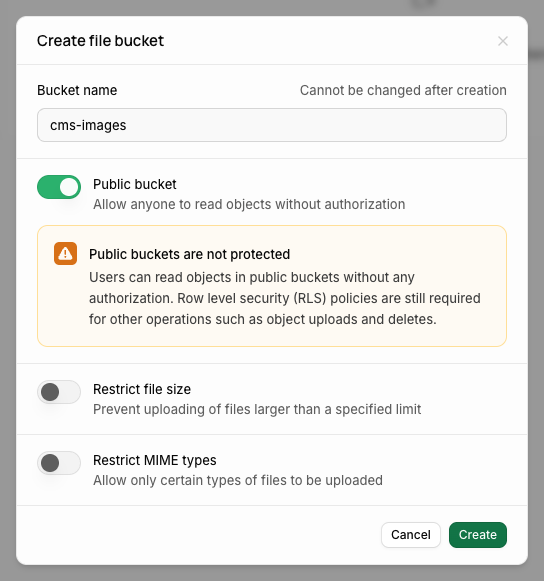Click the 'Public bucket' label text
Image resolution: width=544 pixels, height=581 pixels.
tap(135, 184)
